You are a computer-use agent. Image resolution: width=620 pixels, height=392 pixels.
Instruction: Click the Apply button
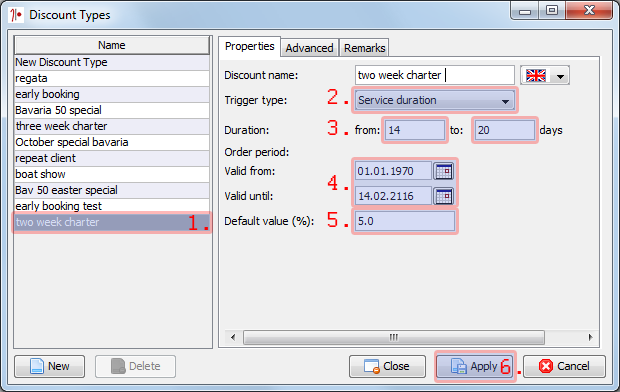coord(475,366)
